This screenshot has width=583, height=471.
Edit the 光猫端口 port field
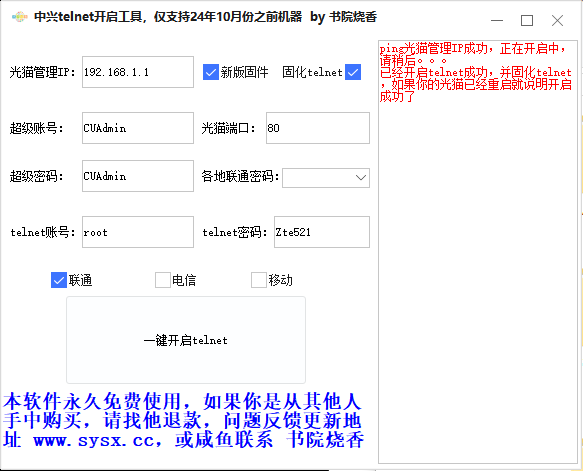pos(318,128)
